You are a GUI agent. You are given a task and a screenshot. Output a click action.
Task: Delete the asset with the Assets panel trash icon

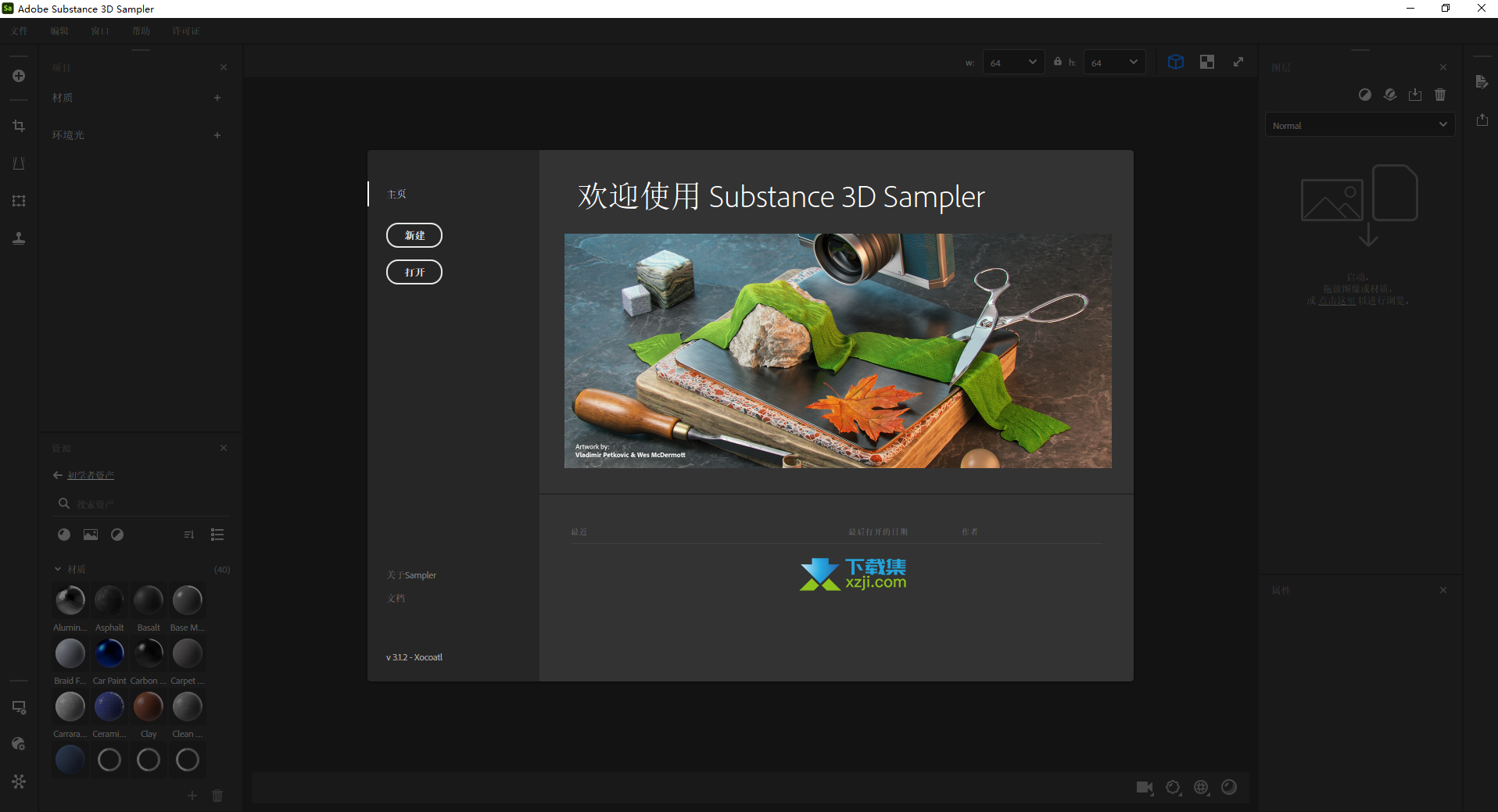tap(217, 796)
